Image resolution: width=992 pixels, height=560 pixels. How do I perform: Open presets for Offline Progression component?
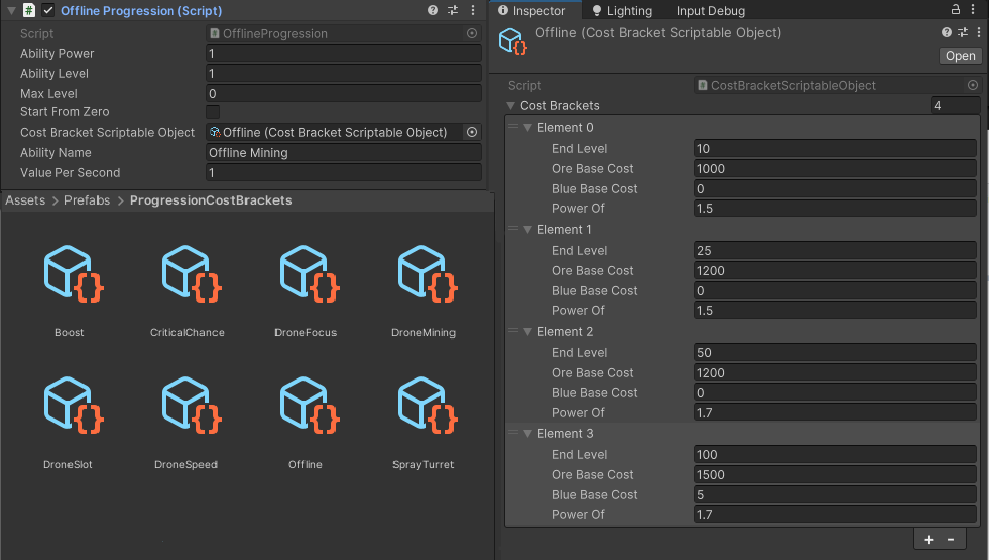tap(453, 10)
